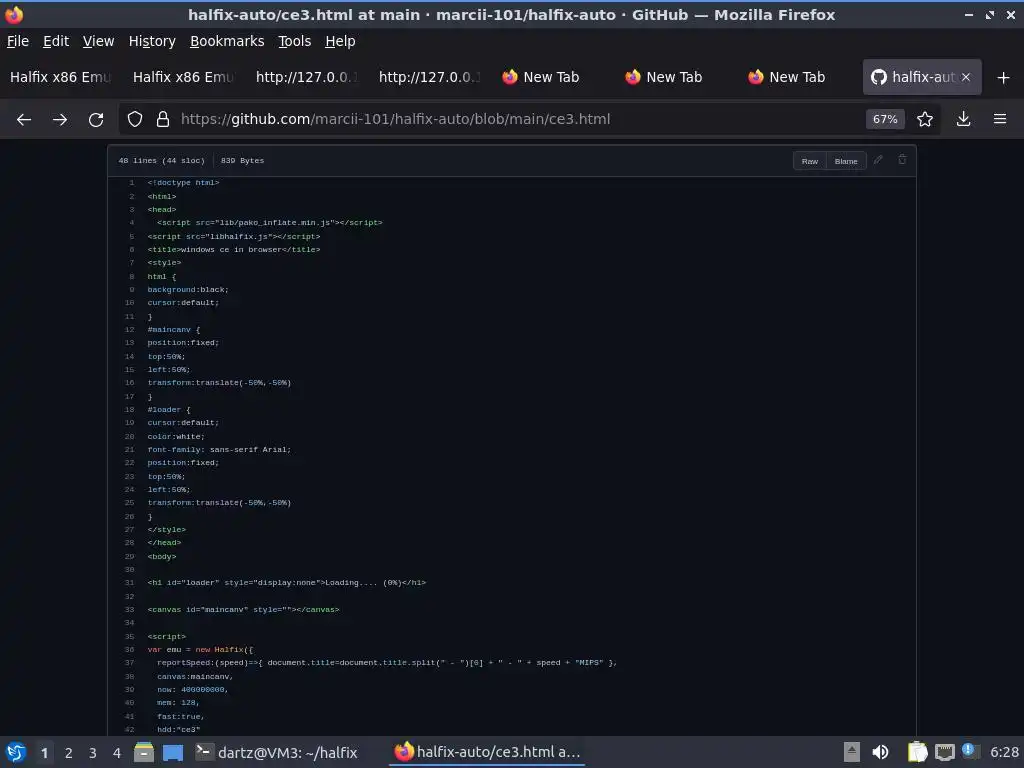
Task: Open the update notification tray icon
Action: point(968,750)
